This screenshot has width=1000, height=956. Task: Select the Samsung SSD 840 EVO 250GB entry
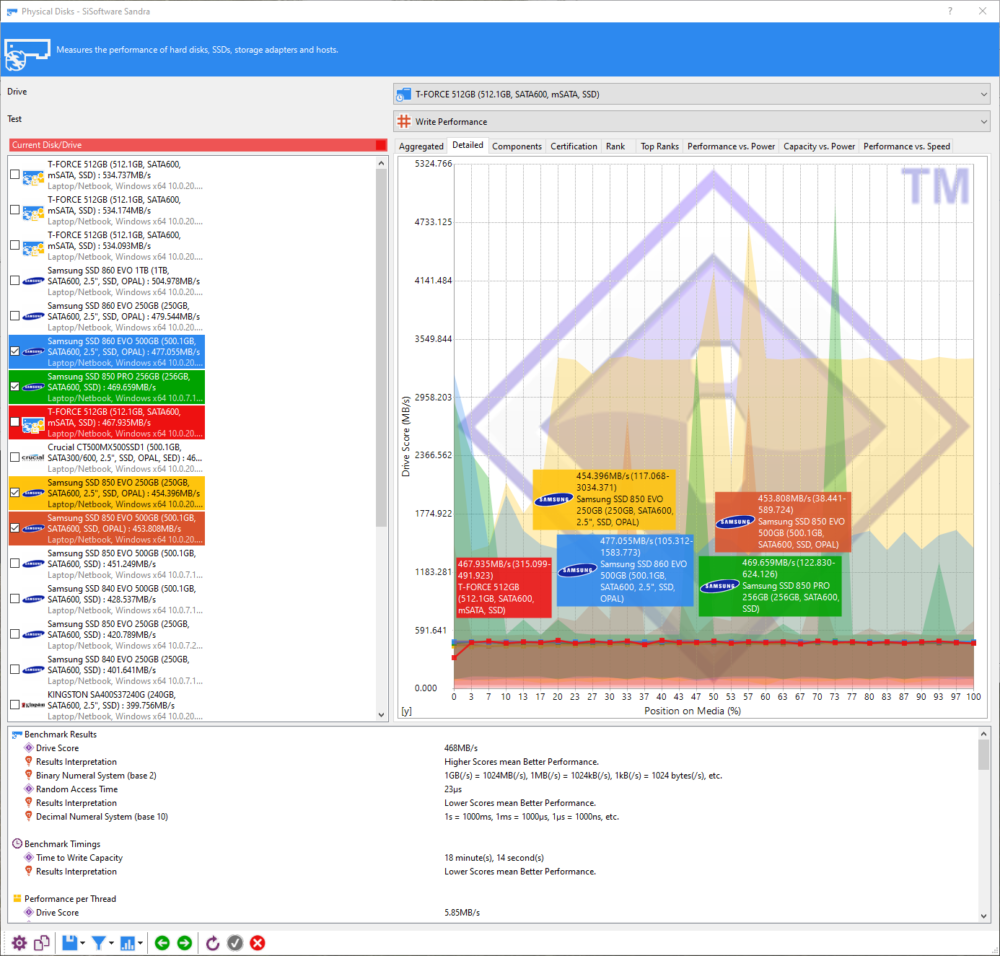point(107,670)
